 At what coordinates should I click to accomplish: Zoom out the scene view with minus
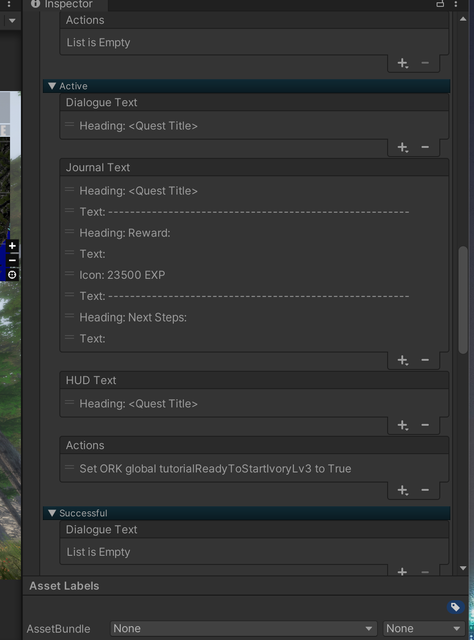[12, 260]
